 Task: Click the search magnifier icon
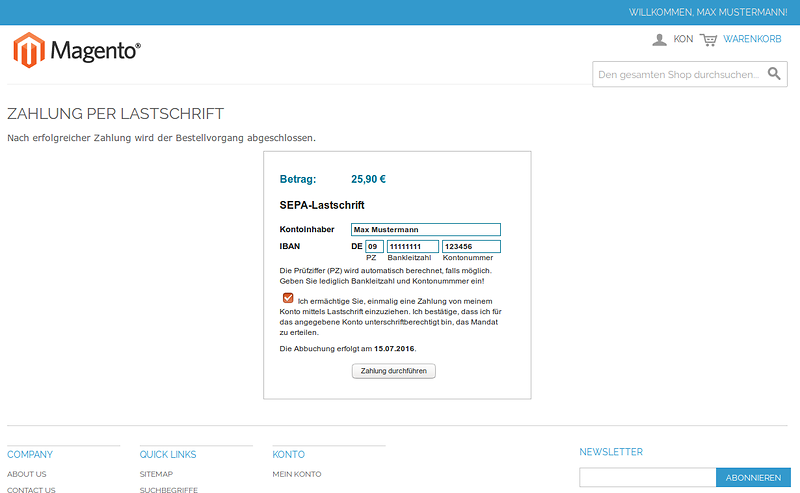(775, 74)
